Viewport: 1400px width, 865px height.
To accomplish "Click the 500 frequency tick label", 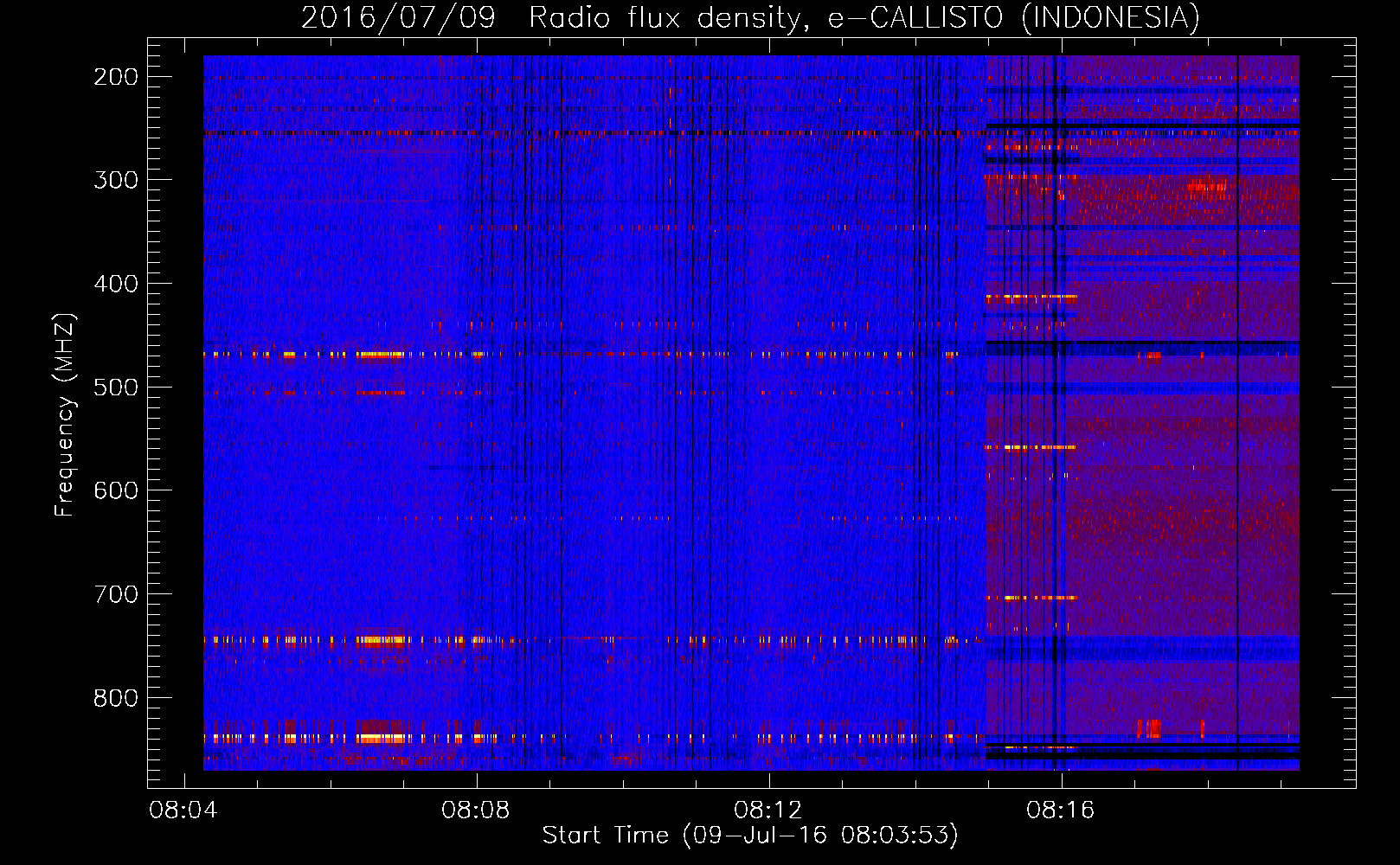I will 116,387.
